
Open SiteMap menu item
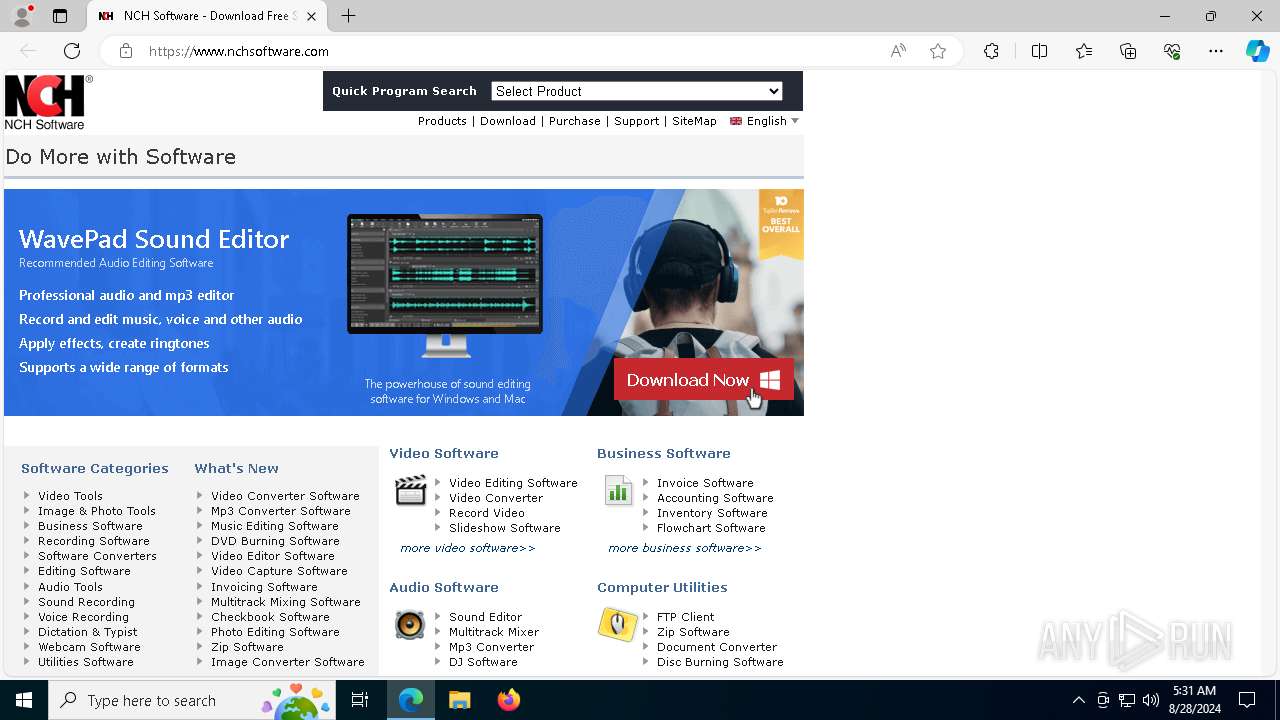click(x=694, y=121)
